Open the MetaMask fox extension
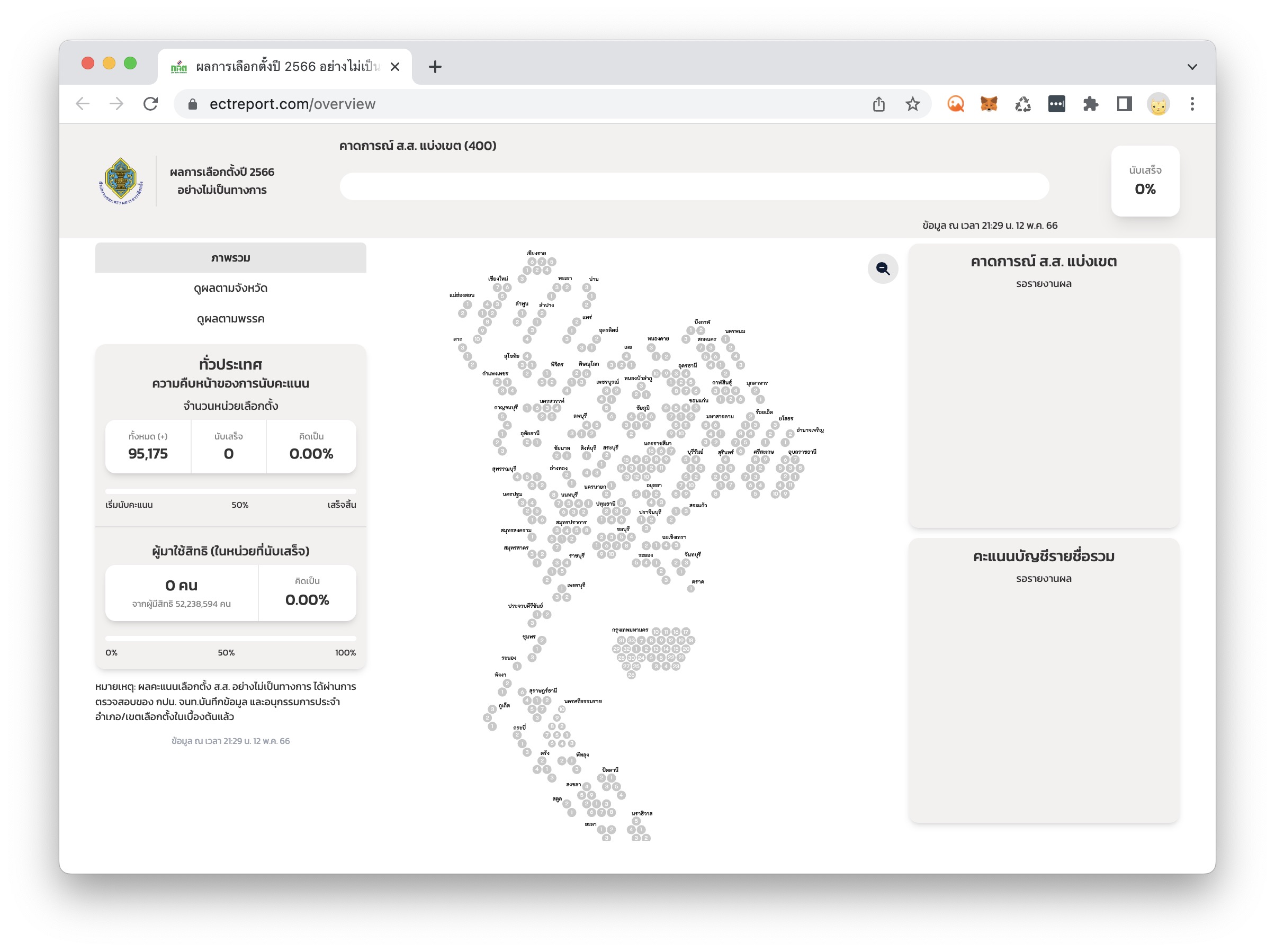1275x952 pixels. click(988, 104)
